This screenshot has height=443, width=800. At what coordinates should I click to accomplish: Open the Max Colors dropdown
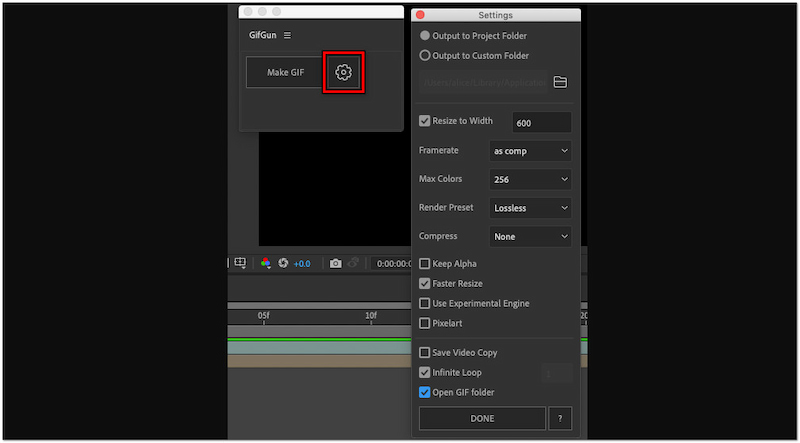[x=531, y=180]
